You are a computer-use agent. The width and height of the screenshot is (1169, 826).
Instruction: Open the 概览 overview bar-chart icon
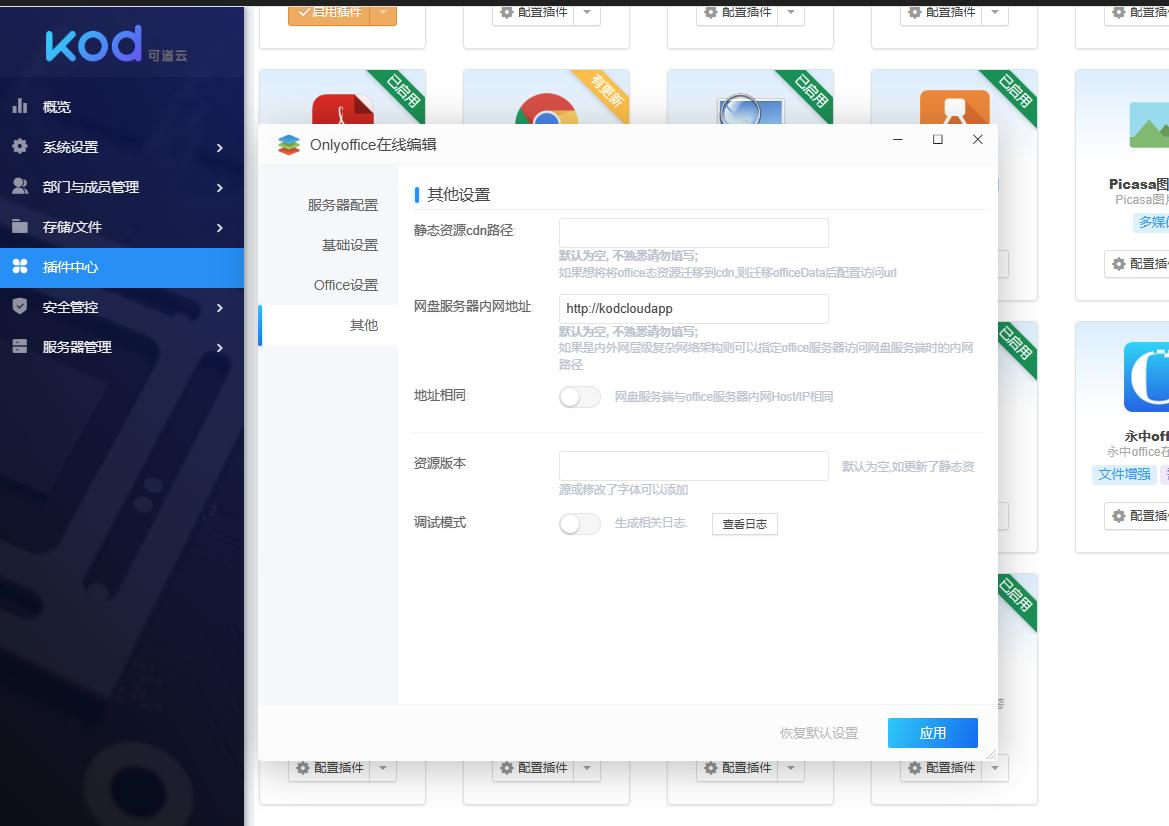pos(20,106)
